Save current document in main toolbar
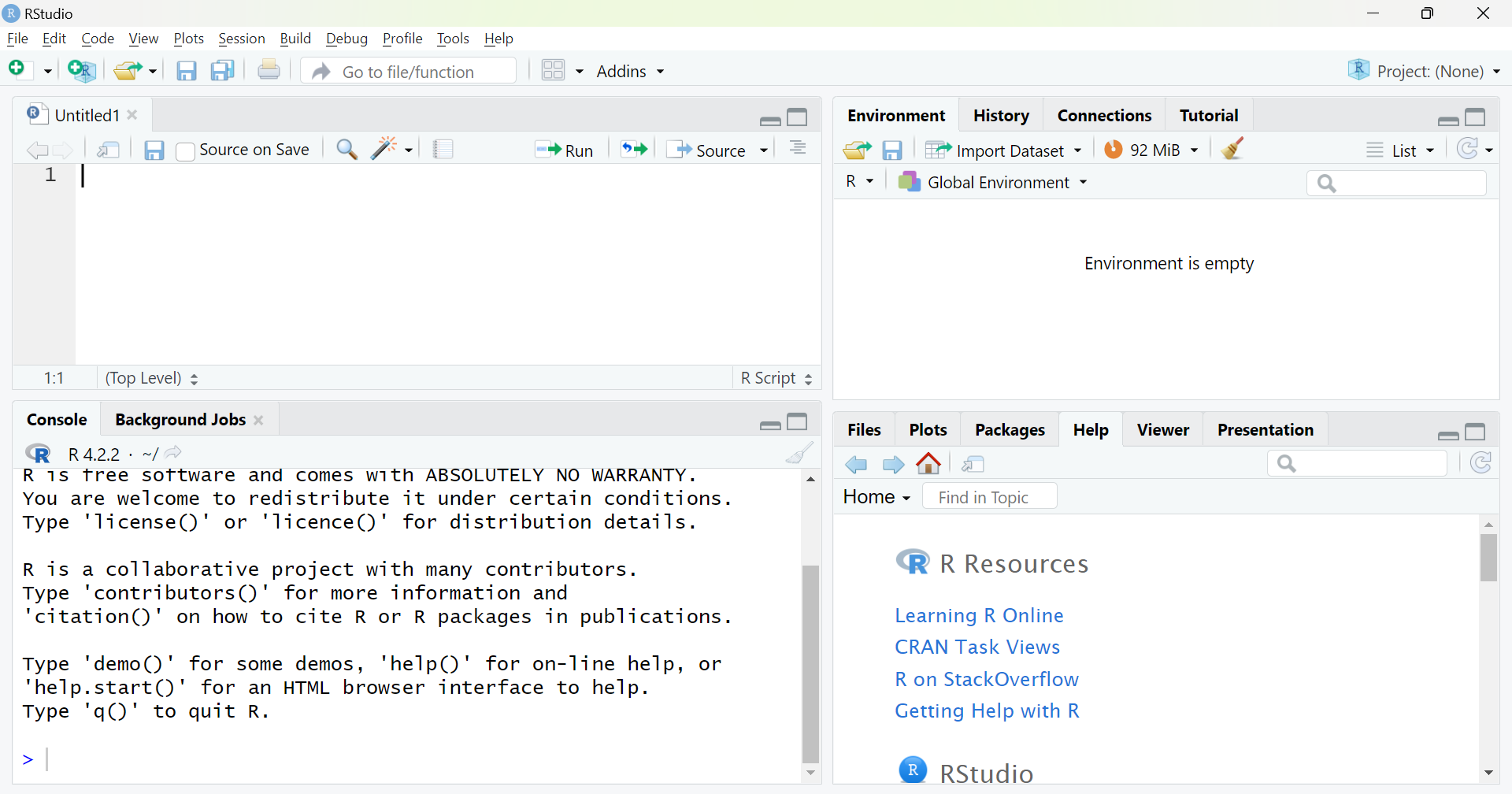This screenshot has width=1512, height=794. click(186, 71)
